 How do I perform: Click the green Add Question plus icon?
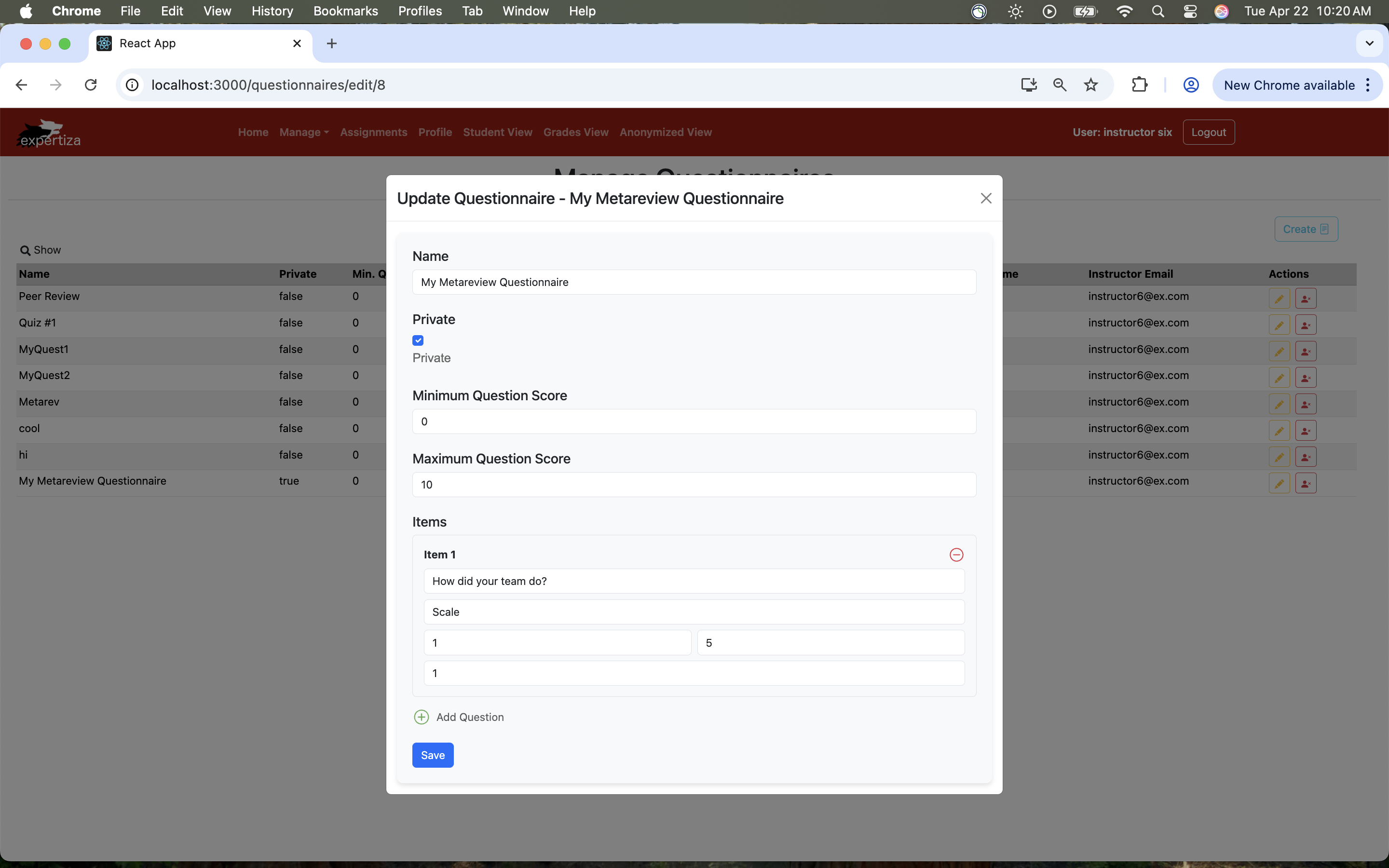[422, 717]
